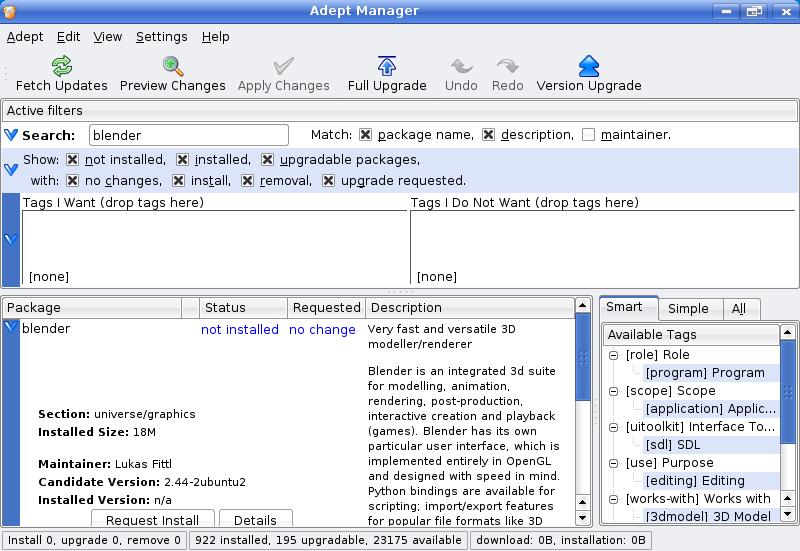This screenshot has width=800, height=551.
Task: Click the Details button for blender
Action: (x=255, y=518)
